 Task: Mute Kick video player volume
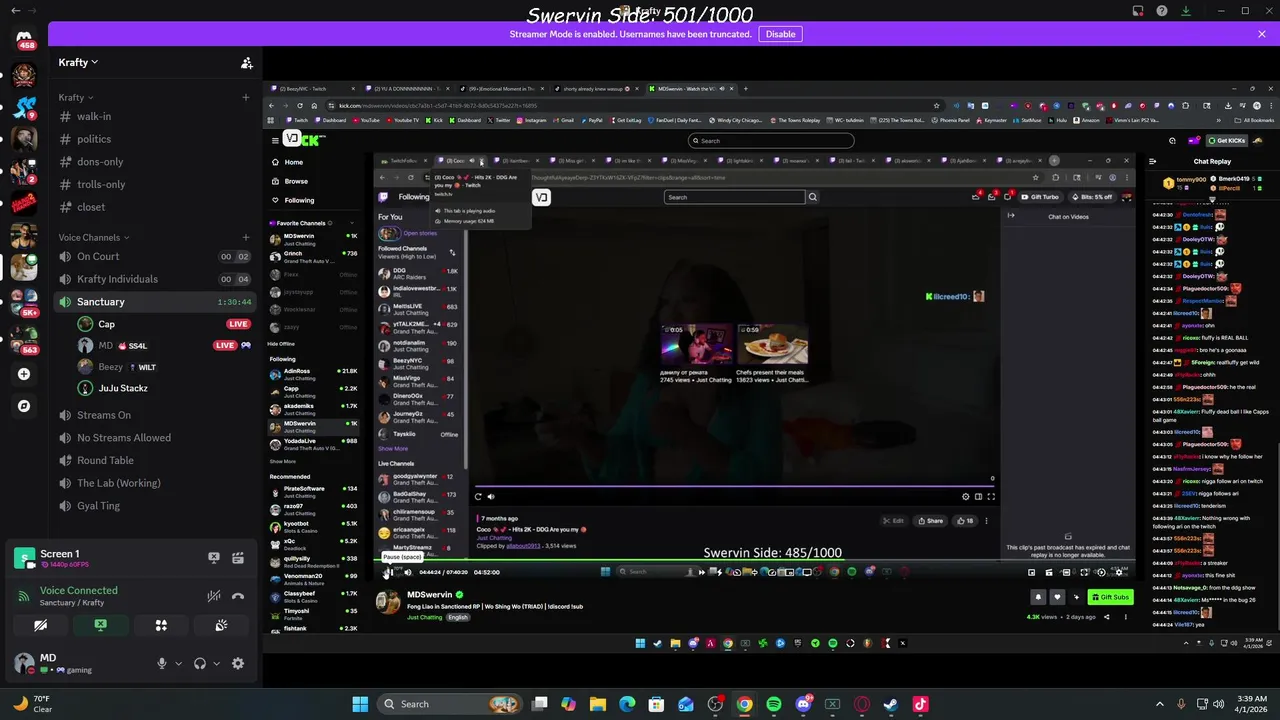click(407, 572)
